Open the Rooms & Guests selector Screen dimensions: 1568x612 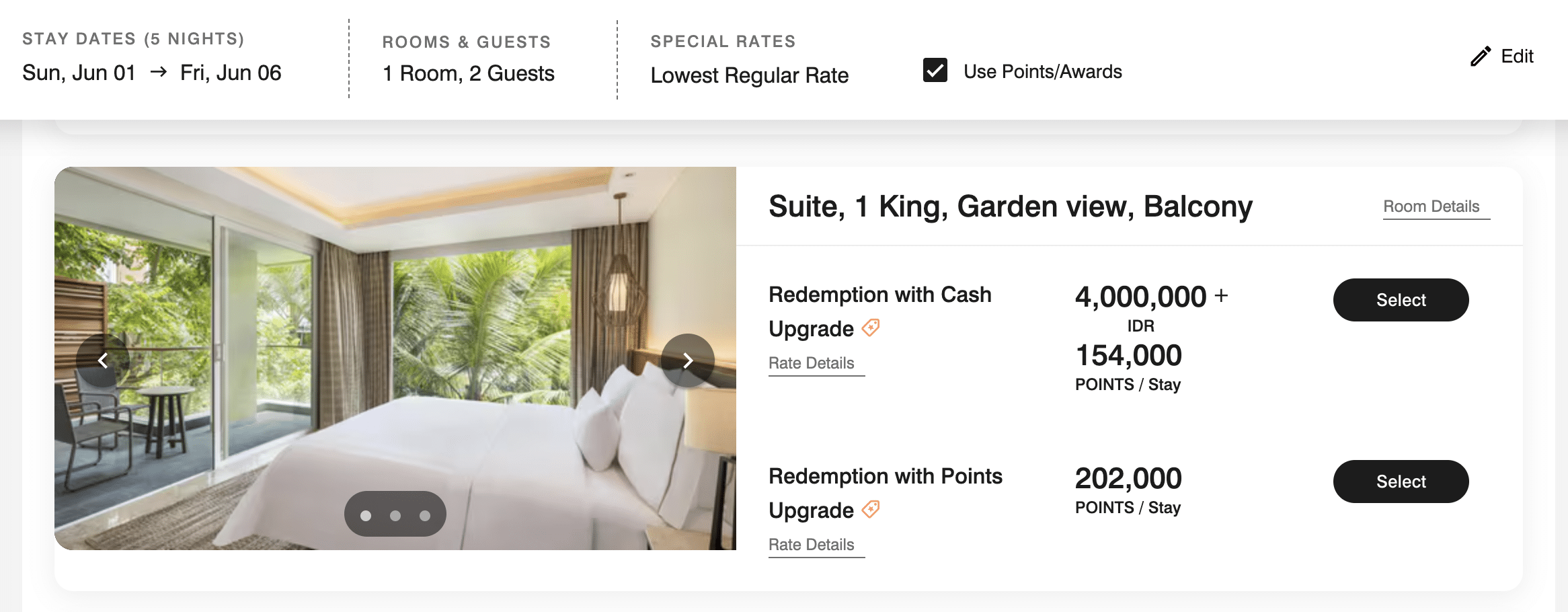click(x=469, y=73)
